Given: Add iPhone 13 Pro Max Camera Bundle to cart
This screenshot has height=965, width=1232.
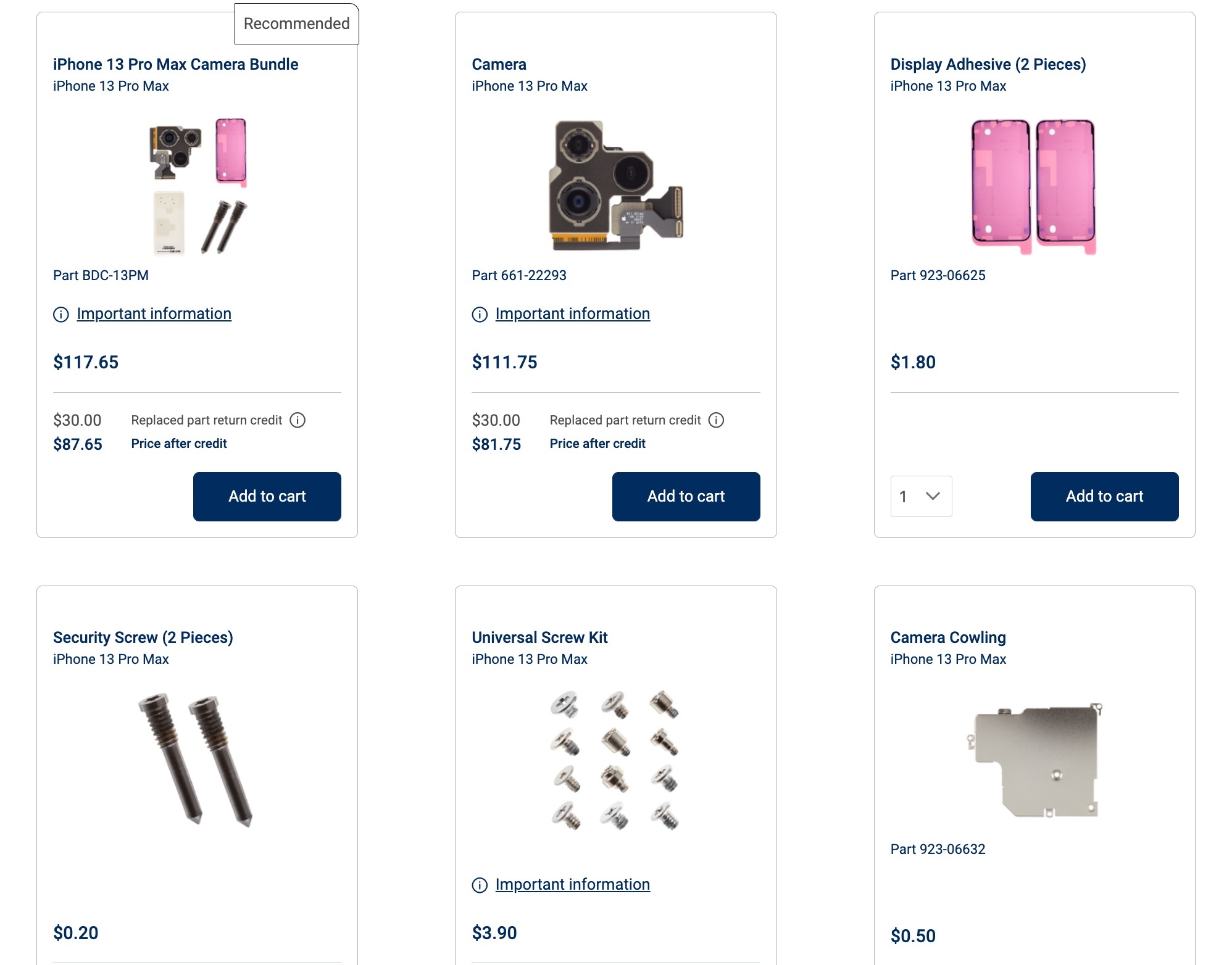Looking at the screenshot, I should tap(267, 496).
